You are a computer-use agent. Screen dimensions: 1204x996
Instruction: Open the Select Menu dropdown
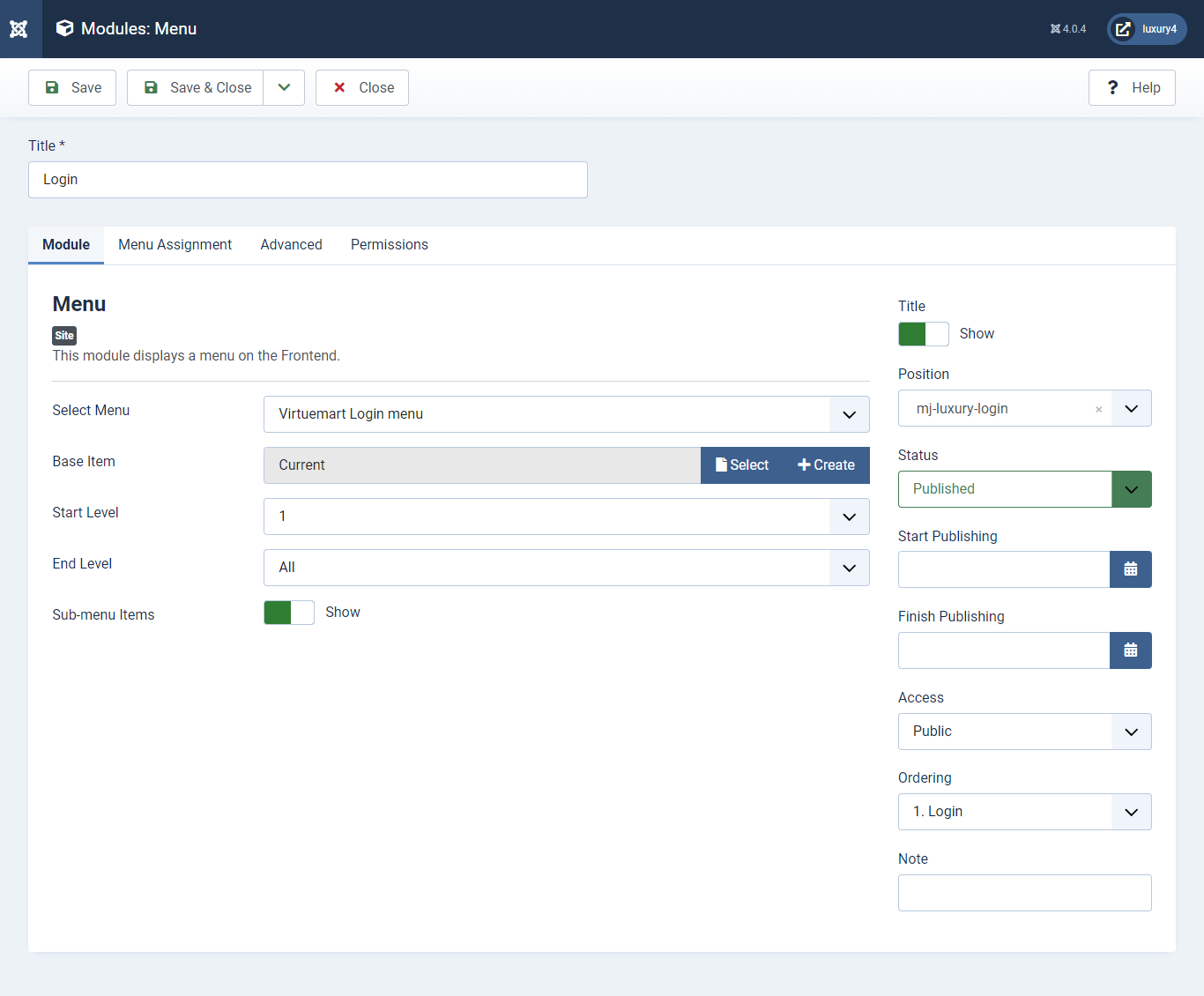point(566,414)
